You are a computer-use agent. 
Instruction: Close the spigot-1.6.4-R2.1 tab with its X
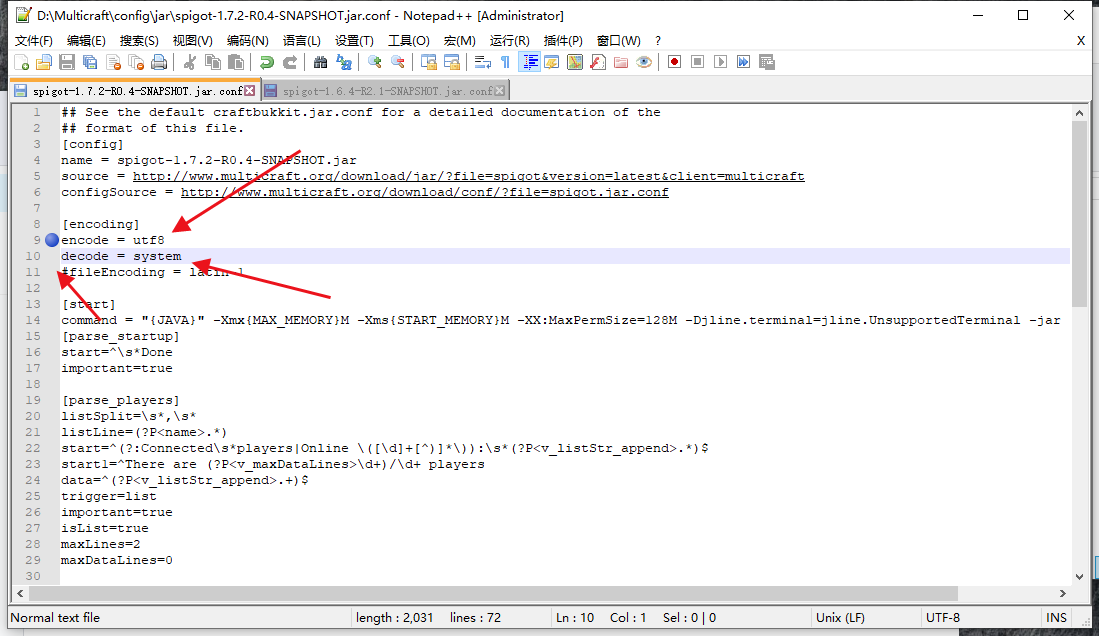pyautogui.click(x=500, y=90)
